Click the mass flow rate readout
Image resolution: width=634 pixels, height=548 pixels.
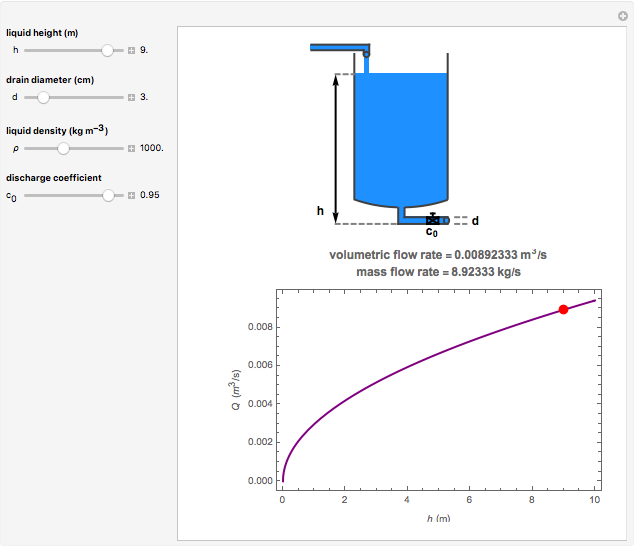438,271
